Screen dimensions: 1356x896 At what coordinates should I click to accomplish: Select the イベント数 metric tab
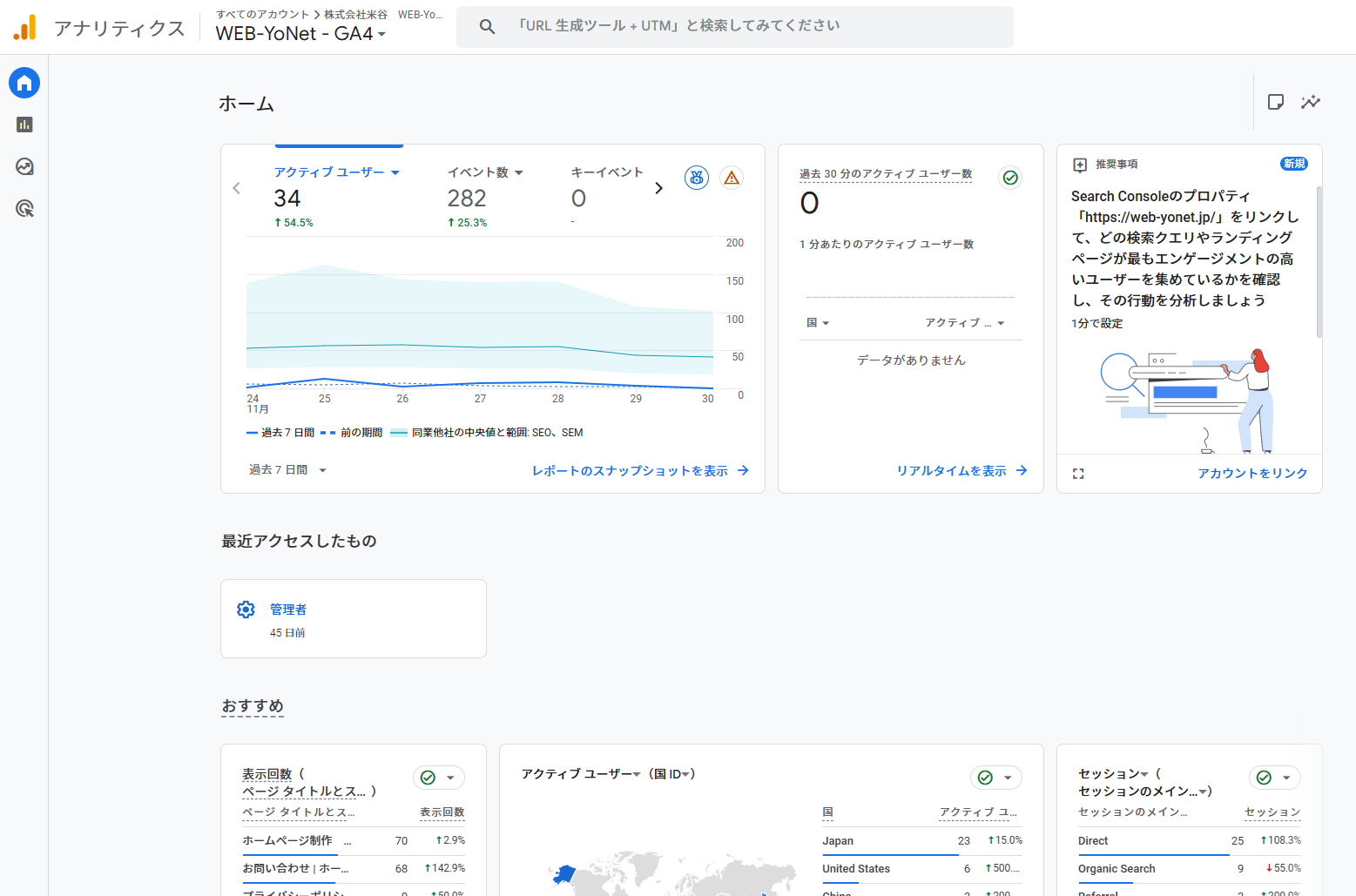click(x=484, y=172)
